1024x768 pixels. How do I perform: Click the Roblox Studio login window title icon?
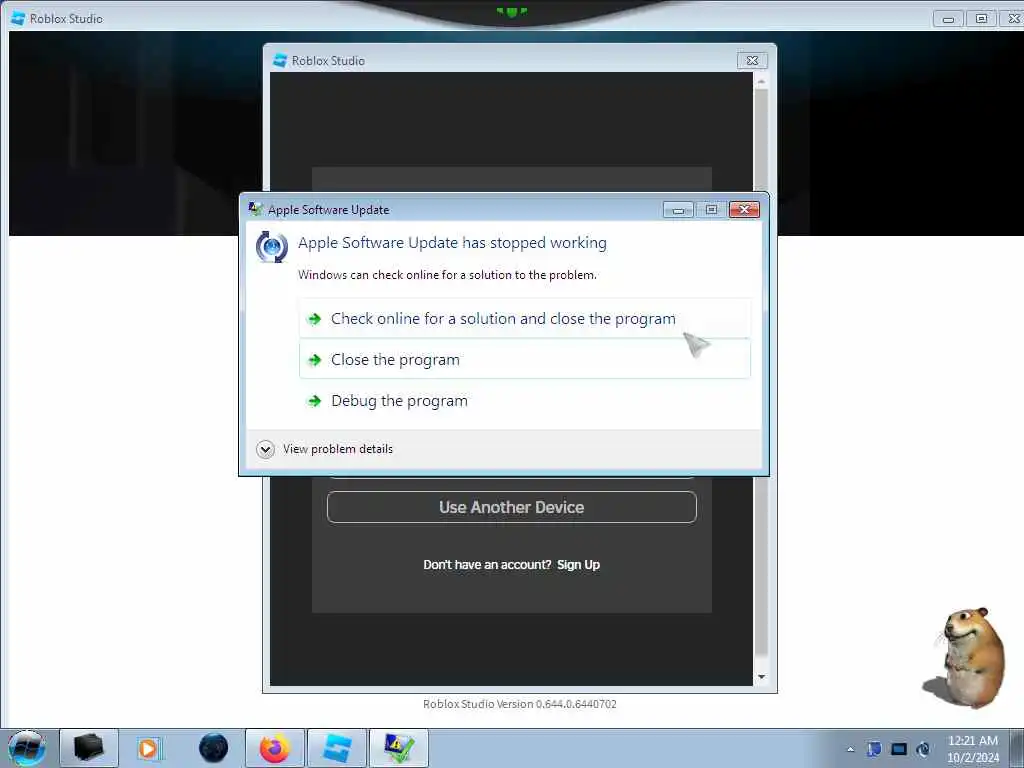click(280, 60)
